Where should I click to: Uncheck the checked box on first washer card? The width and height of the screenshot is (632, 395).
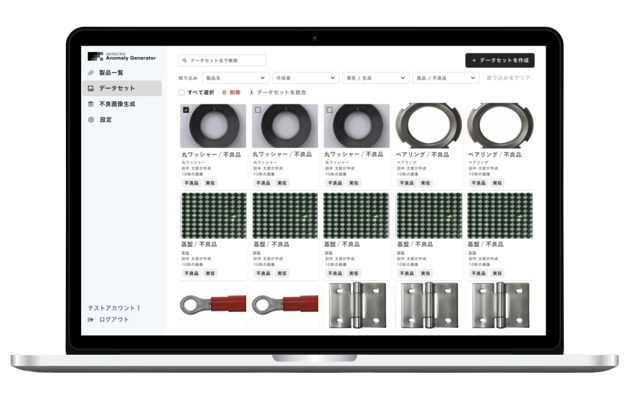coord(186,110)
